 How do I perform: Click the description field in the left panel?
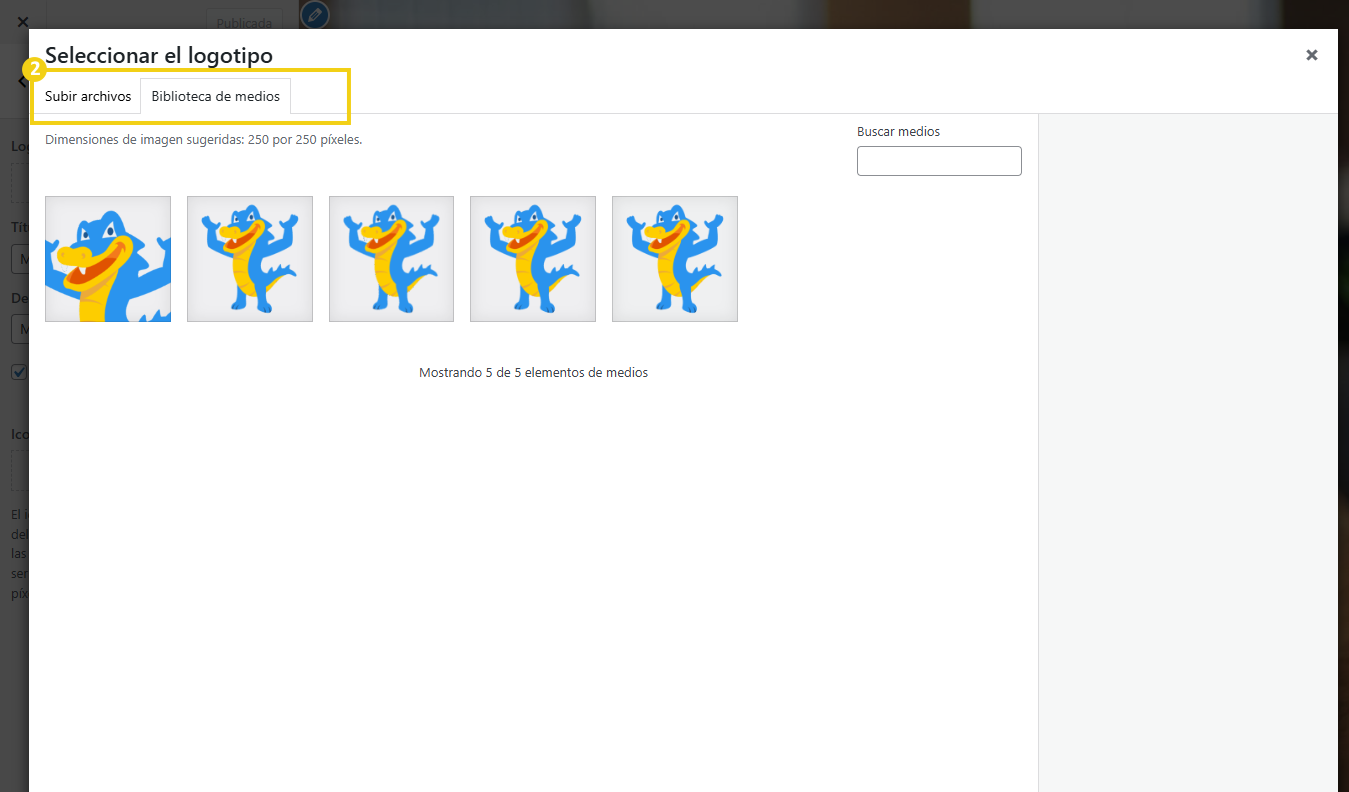point(18,328)
